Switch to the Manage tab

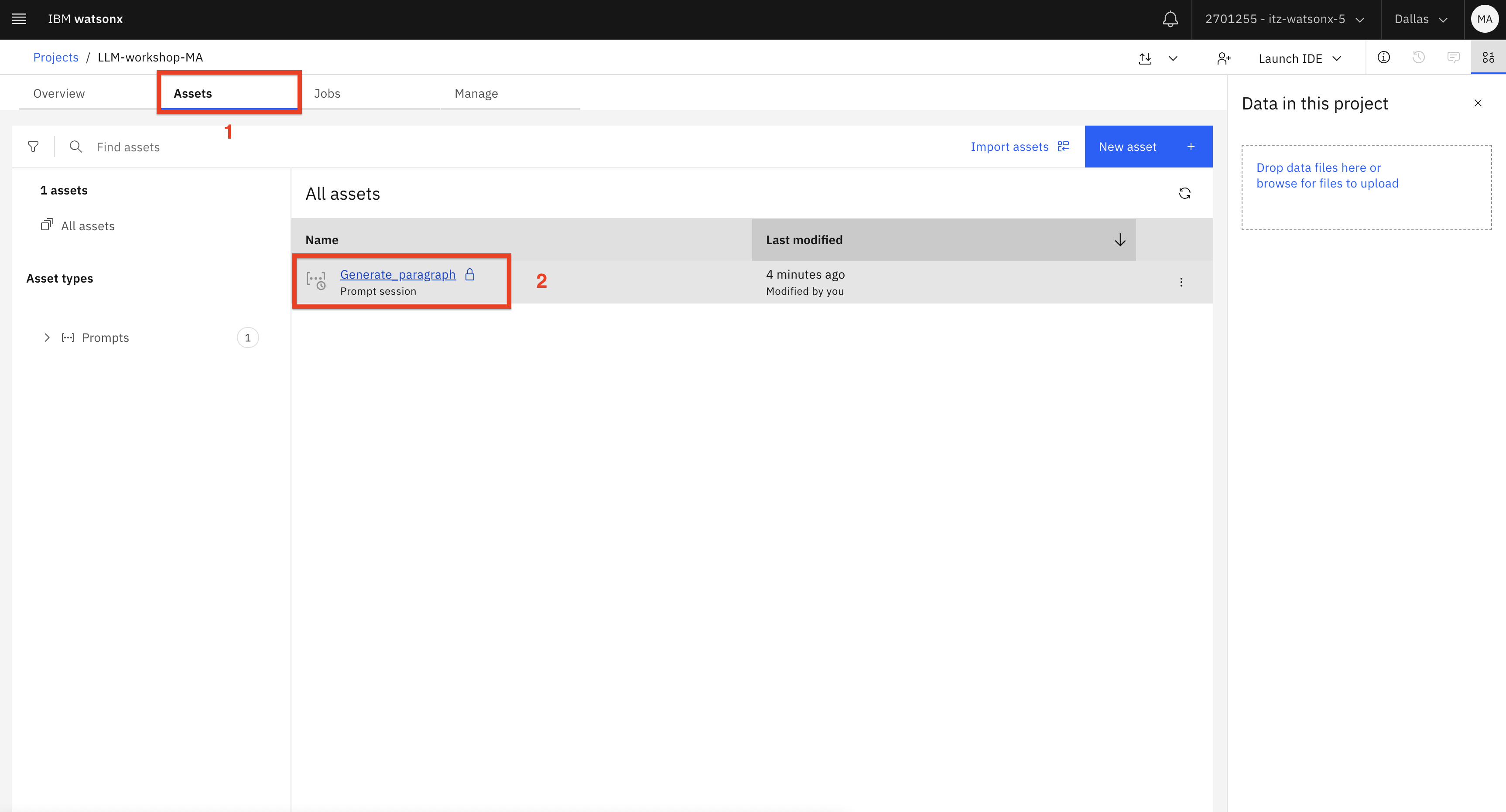[x=476, y=93]
